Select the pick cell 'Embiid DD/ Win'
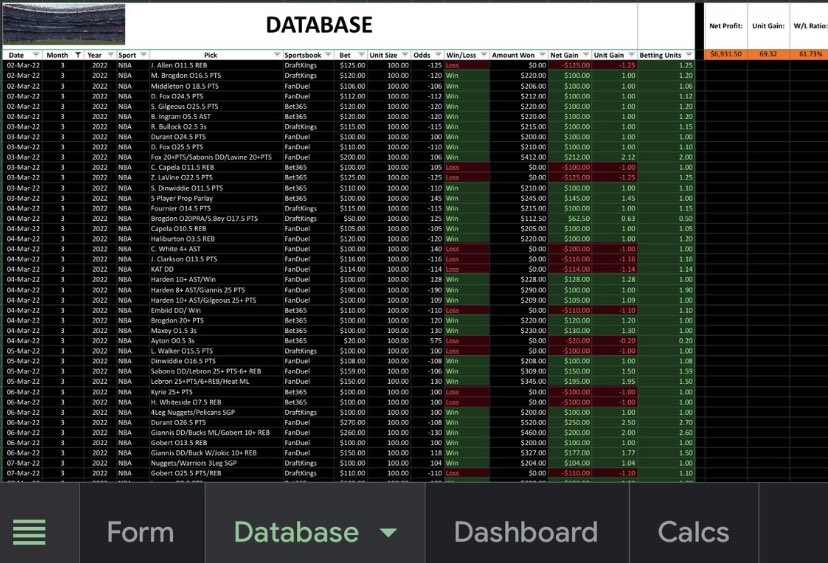 tap(215, 310)
